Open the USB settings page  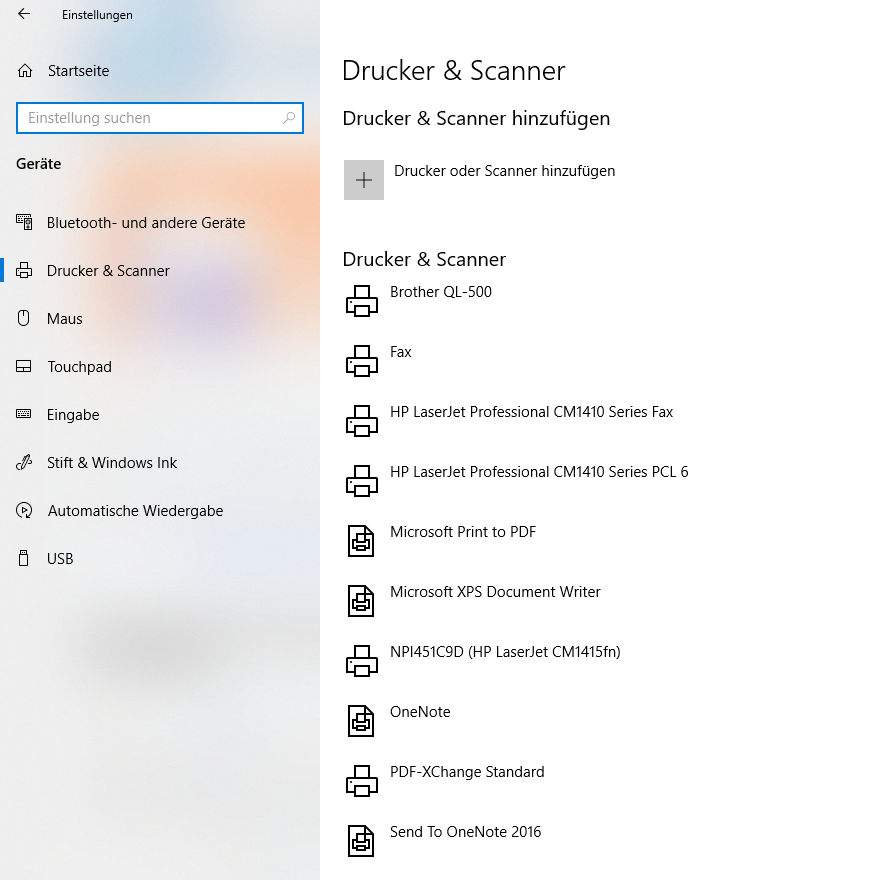click(60, 559)
